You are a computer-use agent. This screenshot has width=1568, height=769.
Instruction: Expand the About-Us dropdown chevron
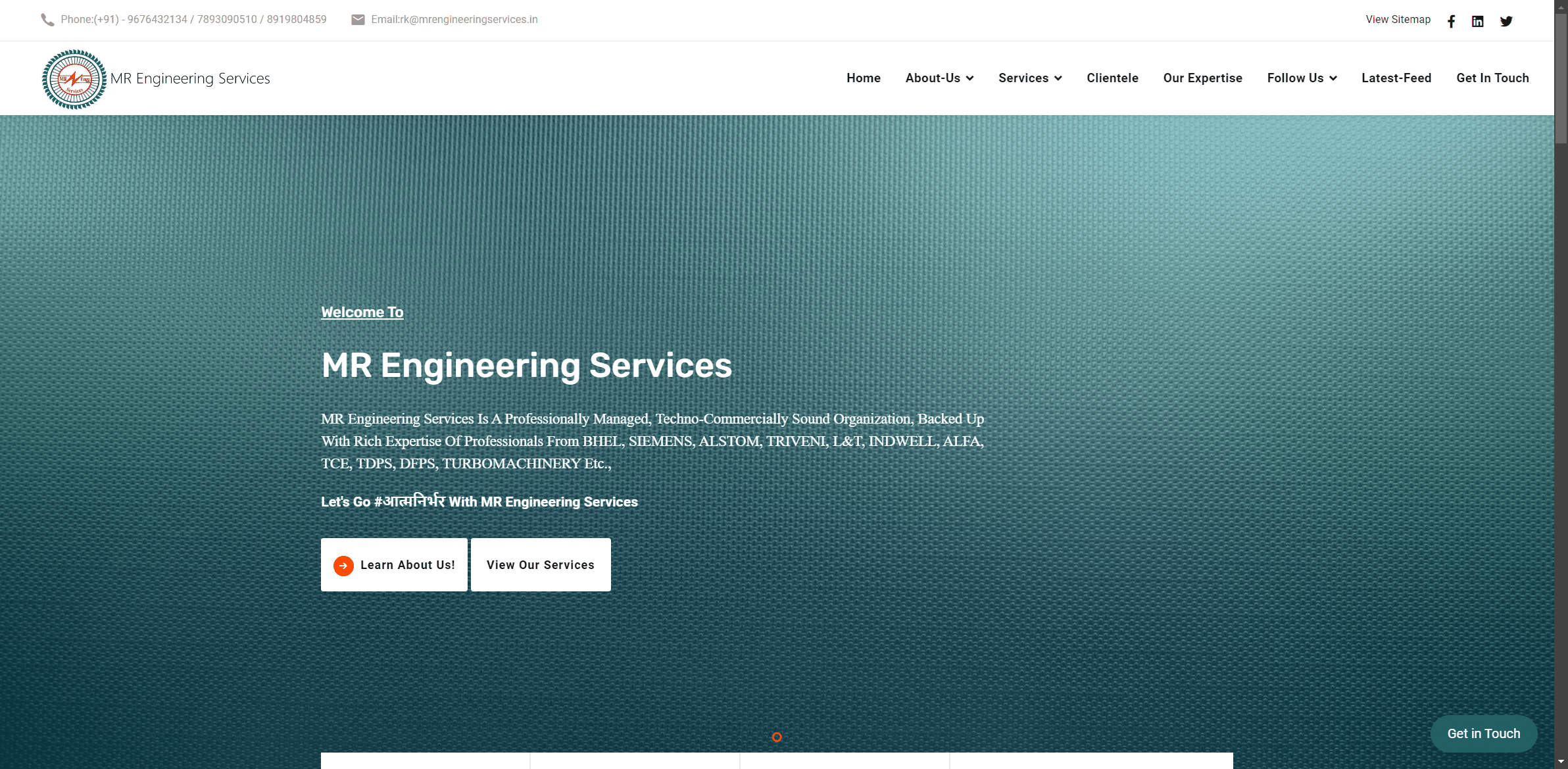pos(969,78)
